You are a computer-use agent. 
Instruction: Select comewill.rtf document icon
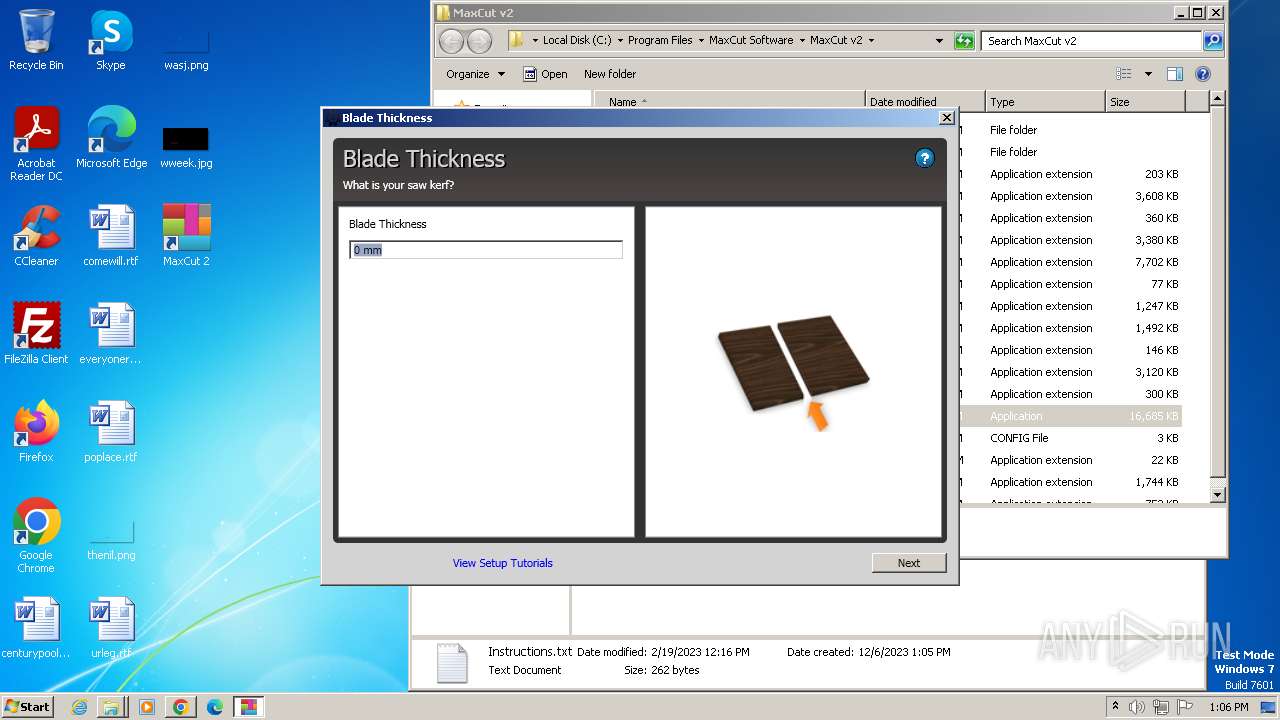pos(111,236)
